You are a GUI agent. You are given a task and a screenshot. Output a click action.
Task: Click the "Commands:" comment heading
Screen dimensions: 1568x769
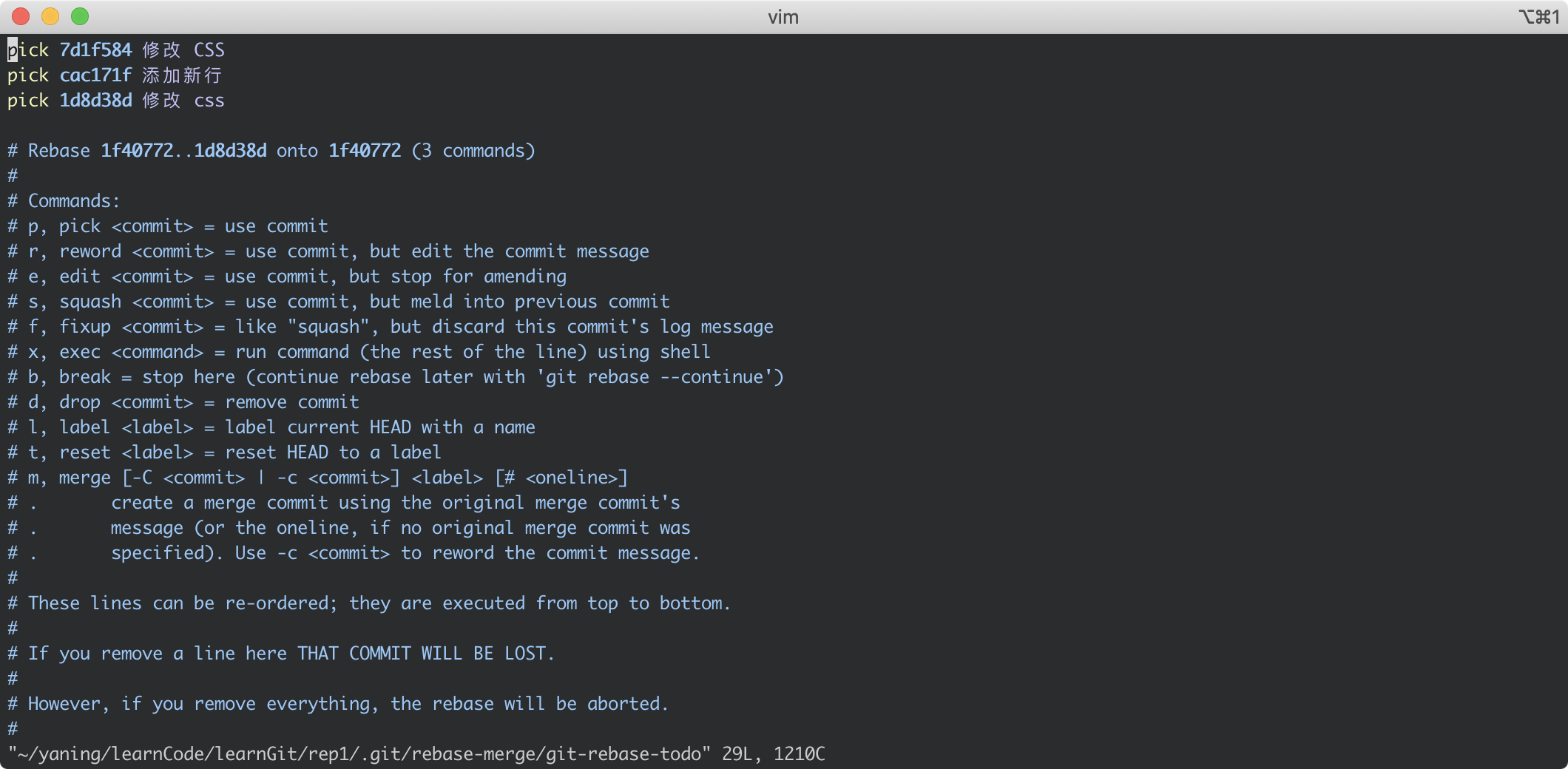[x=74, y=201]
